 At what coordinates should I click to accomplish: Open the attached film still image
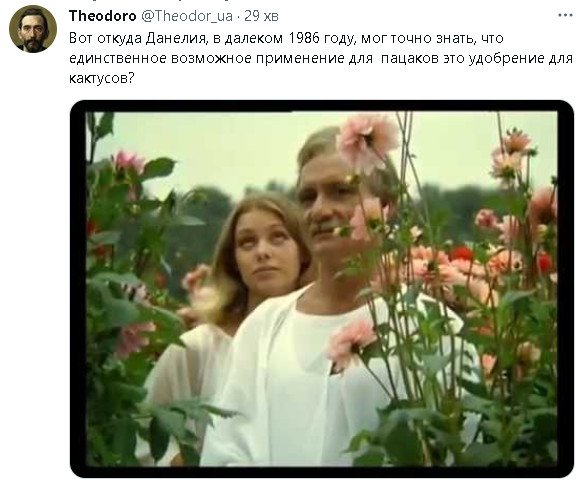(x=322, y=289)
